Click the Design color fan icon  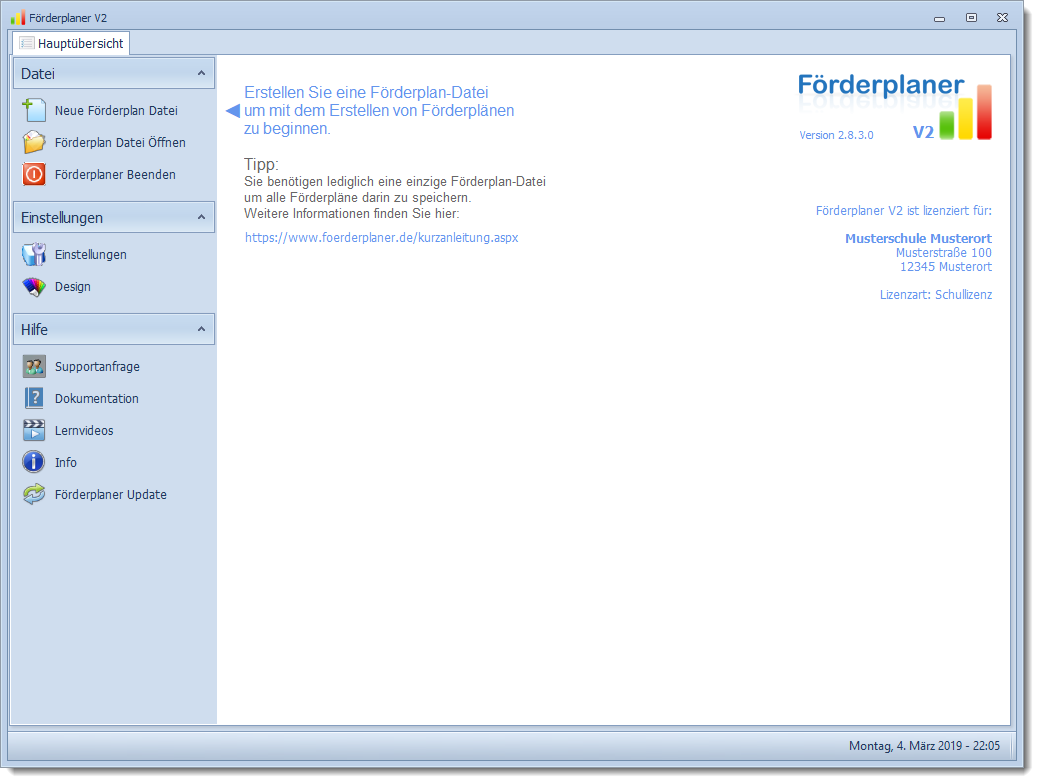[x=34, y=286]
